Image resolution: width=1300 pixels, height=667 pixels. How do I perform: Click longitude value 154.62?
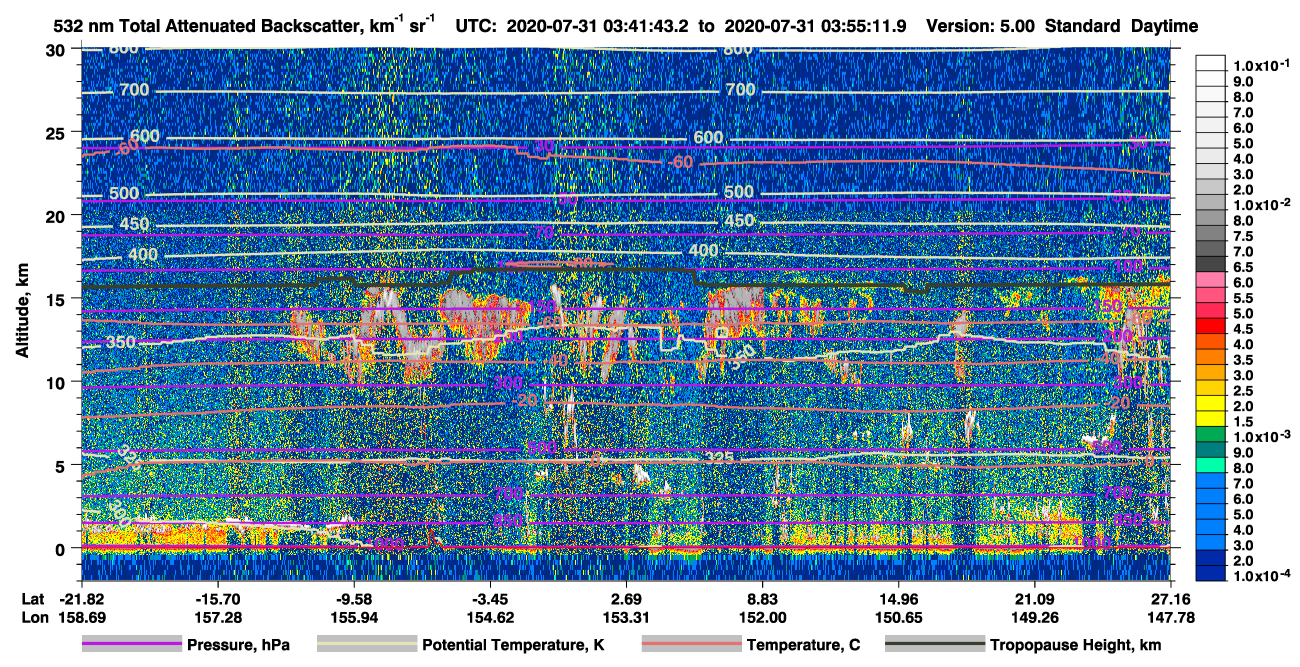[489, 618]
